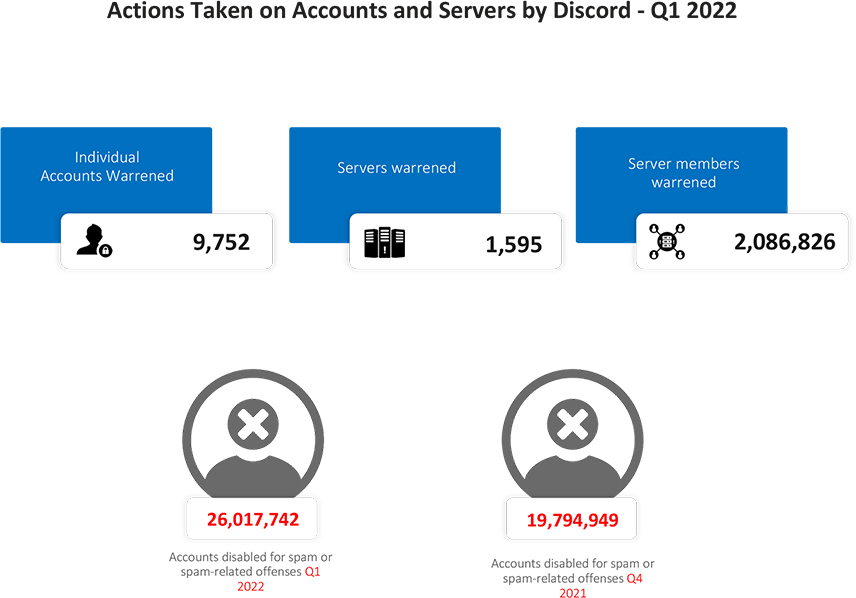Click the red 19,794,949 figure
Screen dimensions: 856x598
(x=572, y=520)
